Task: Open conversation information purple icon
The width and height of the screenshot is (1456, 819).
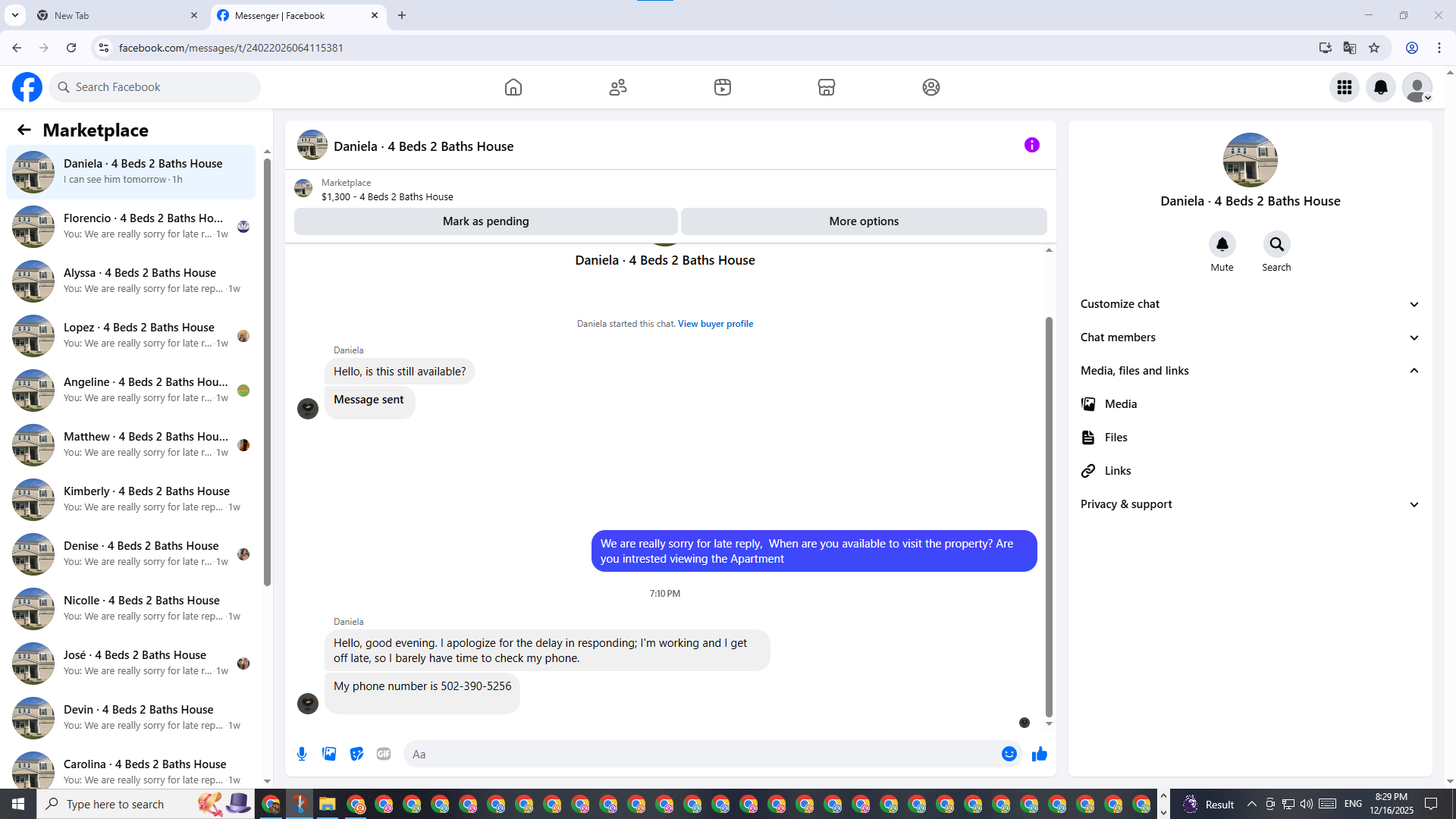Action: tap(1032, 145)
